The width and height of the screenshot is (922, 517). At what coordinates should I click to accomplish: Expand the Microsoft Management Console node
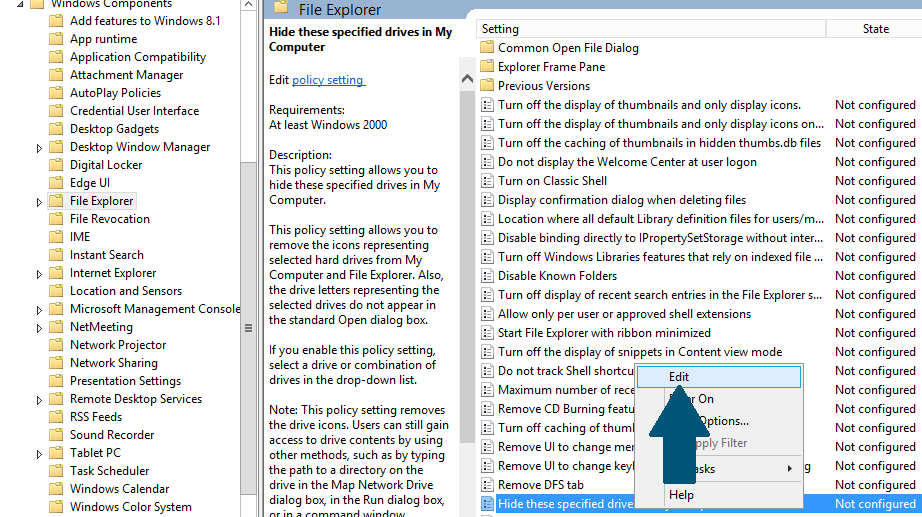click(x=39, y=310)
